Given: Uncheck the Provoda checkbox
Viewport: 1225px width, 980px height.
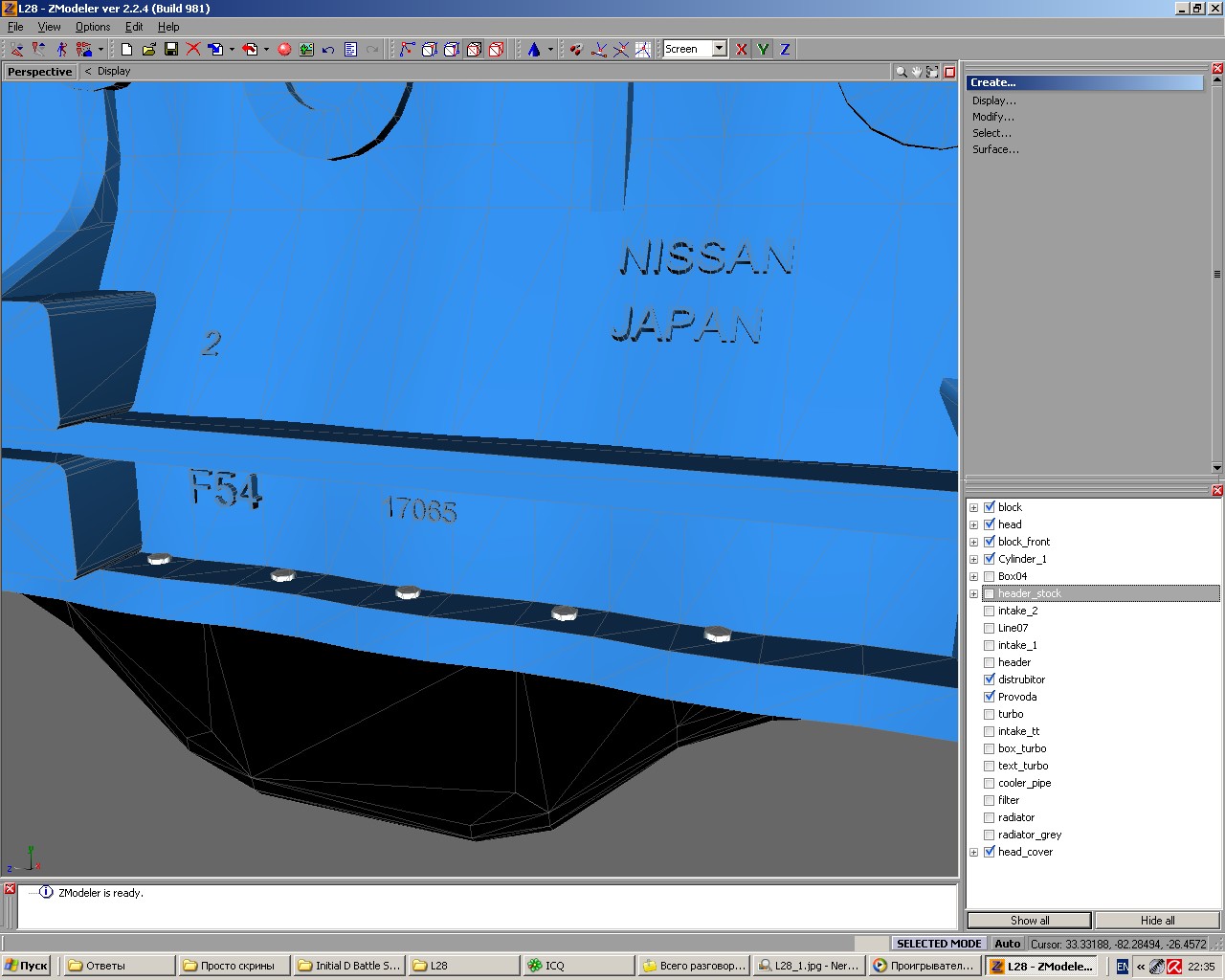Looking at the screenshot, I should point(990,697).
